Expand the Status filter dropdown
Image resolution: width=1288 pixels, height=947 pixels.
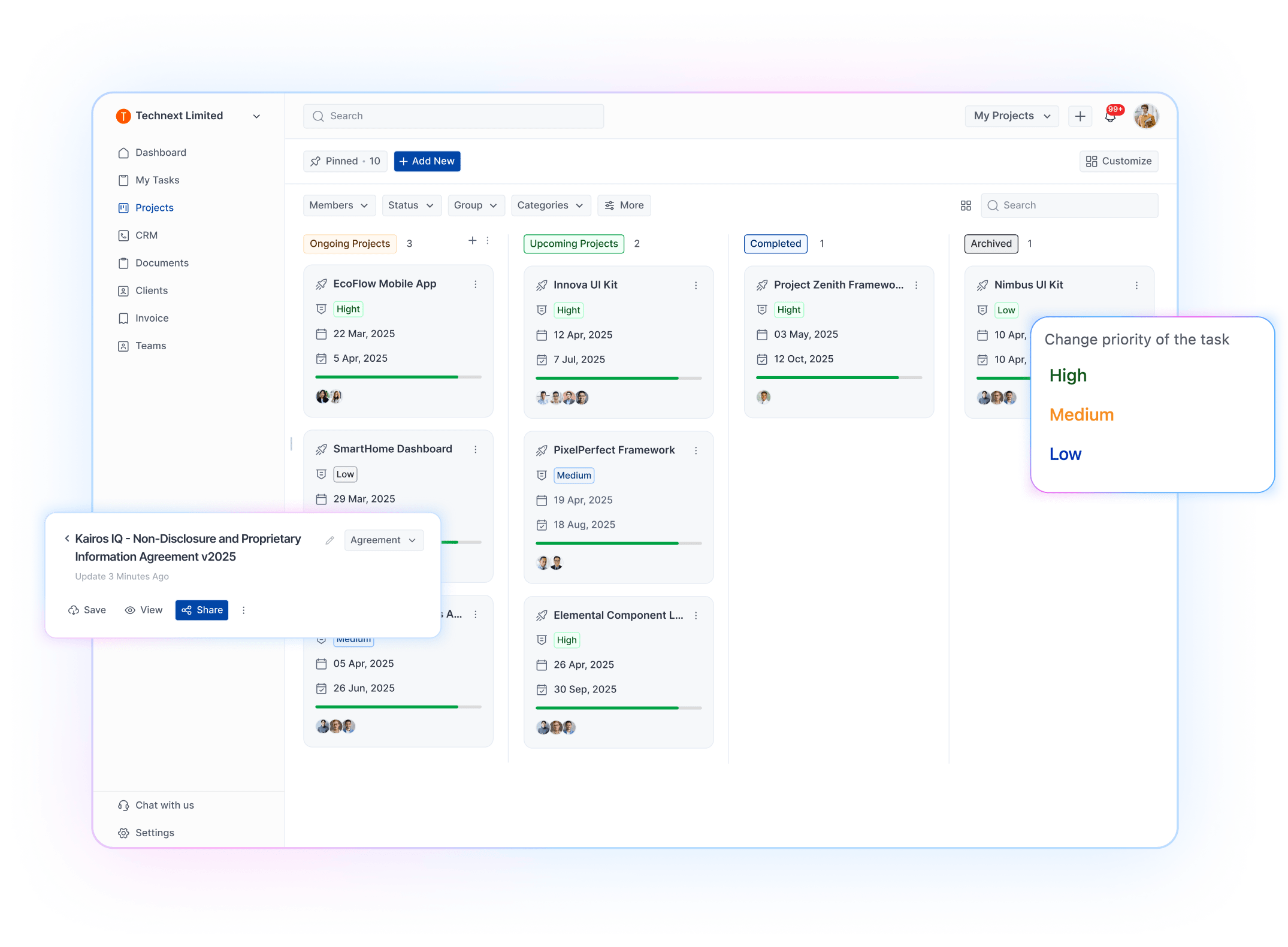(412, 205)
